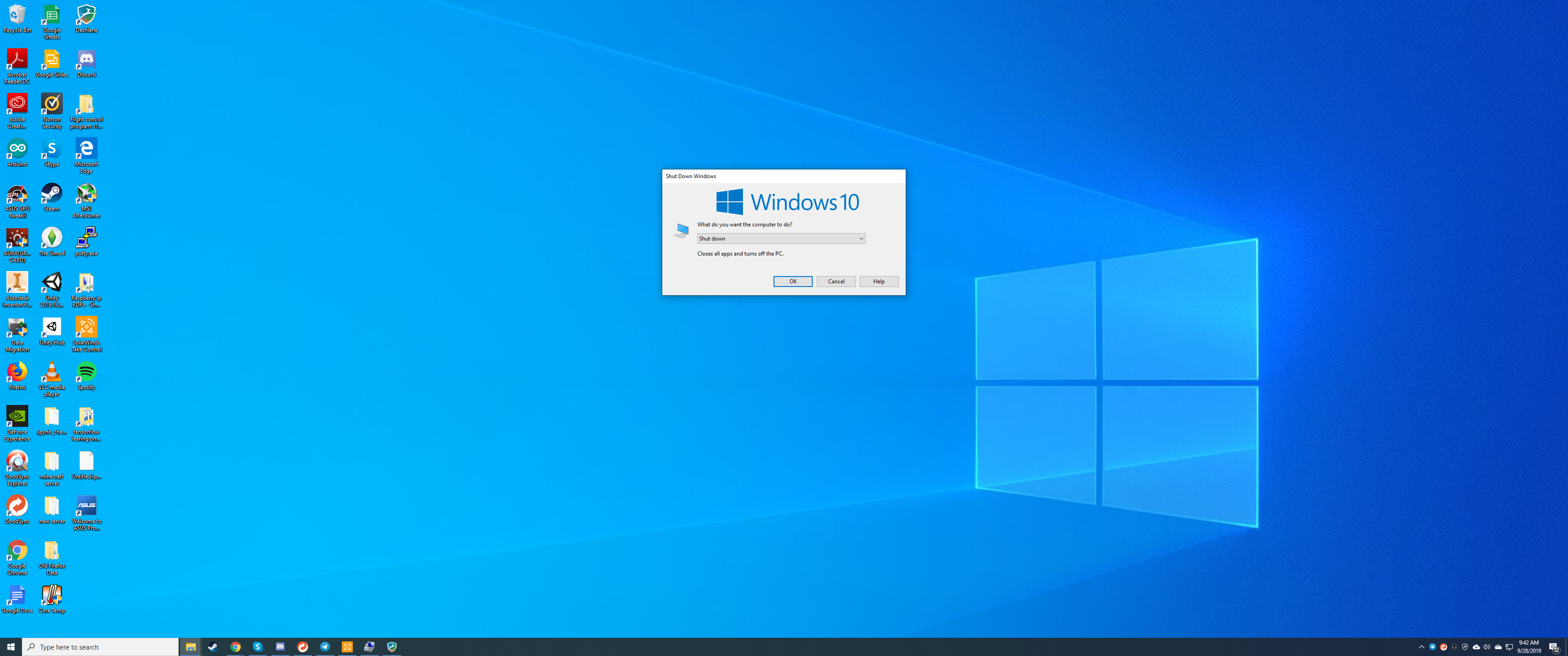
Task: Open Telegram from the taskbar
Action: tap(325, 647)
